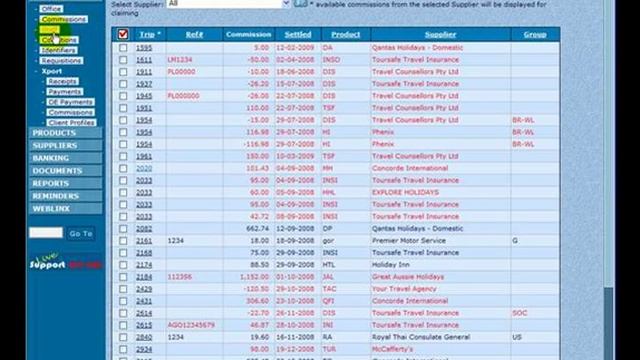Tick the checkbox for trip 1595

pyautogui.click(x=123, y=48)
